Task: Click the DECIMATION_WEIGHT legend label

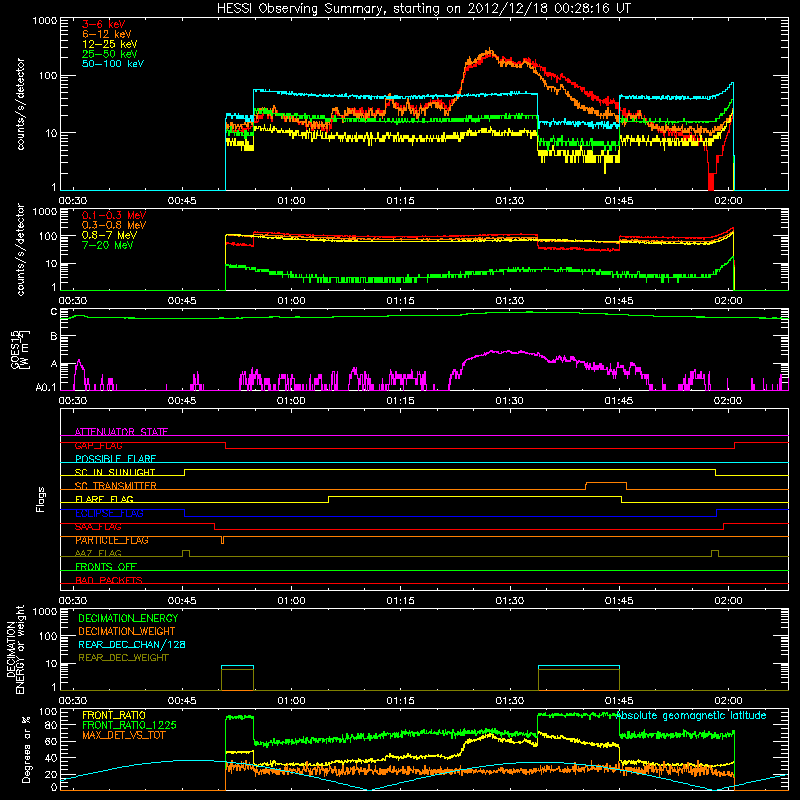Action: tap(127, 632)
